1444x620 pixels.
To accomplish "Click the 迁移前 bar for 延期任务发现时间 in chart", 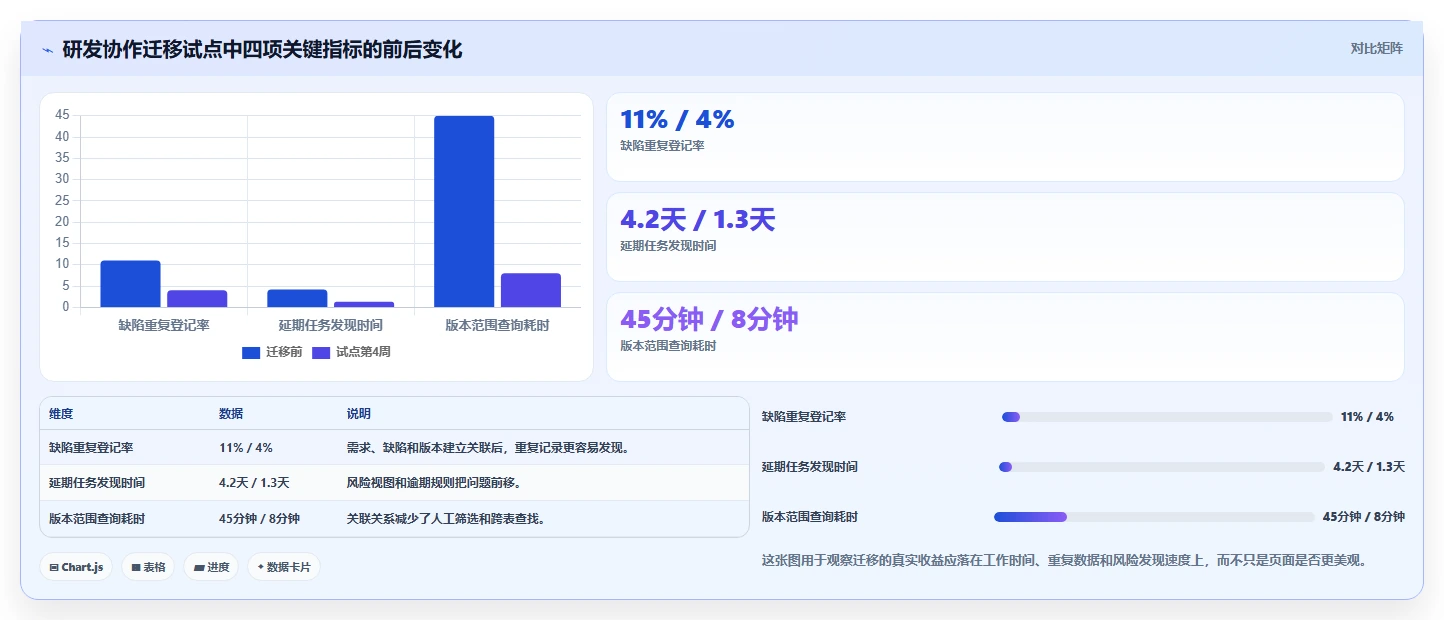I will click(x=297, y=298).
